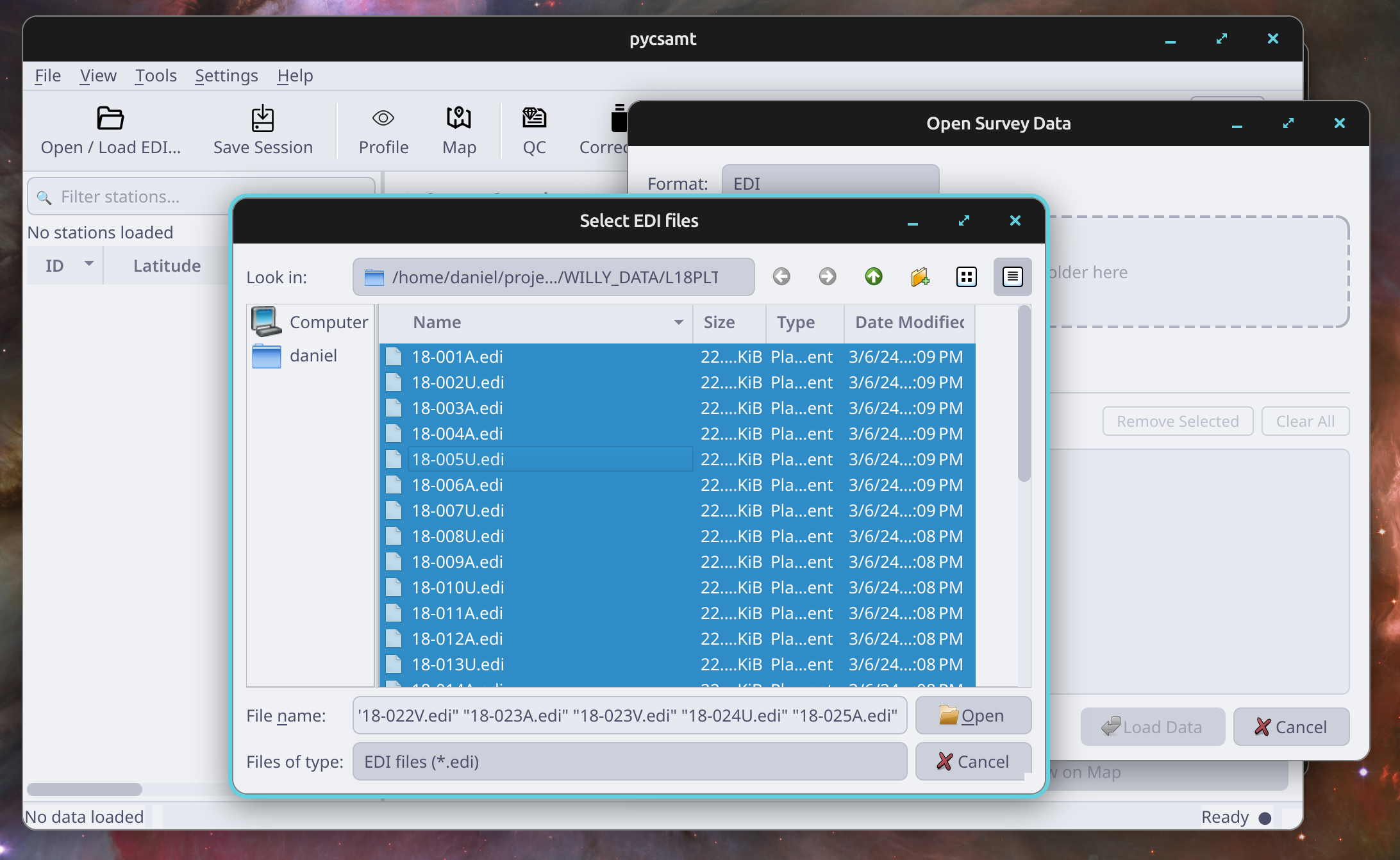Image resolution: width=1400 pixels, height=860 pixels.
Task: Click the Ready status indicator dot
Action: pyautogui.click(x=1265, y=818)
